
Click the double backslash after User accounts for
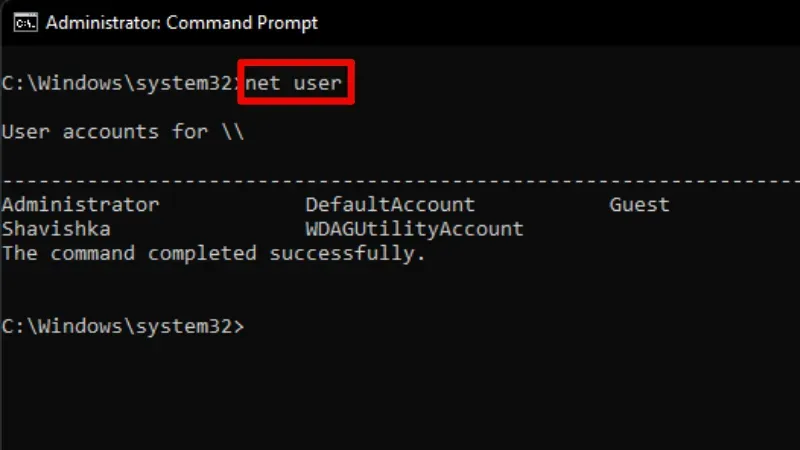click(x=233, y=132)
